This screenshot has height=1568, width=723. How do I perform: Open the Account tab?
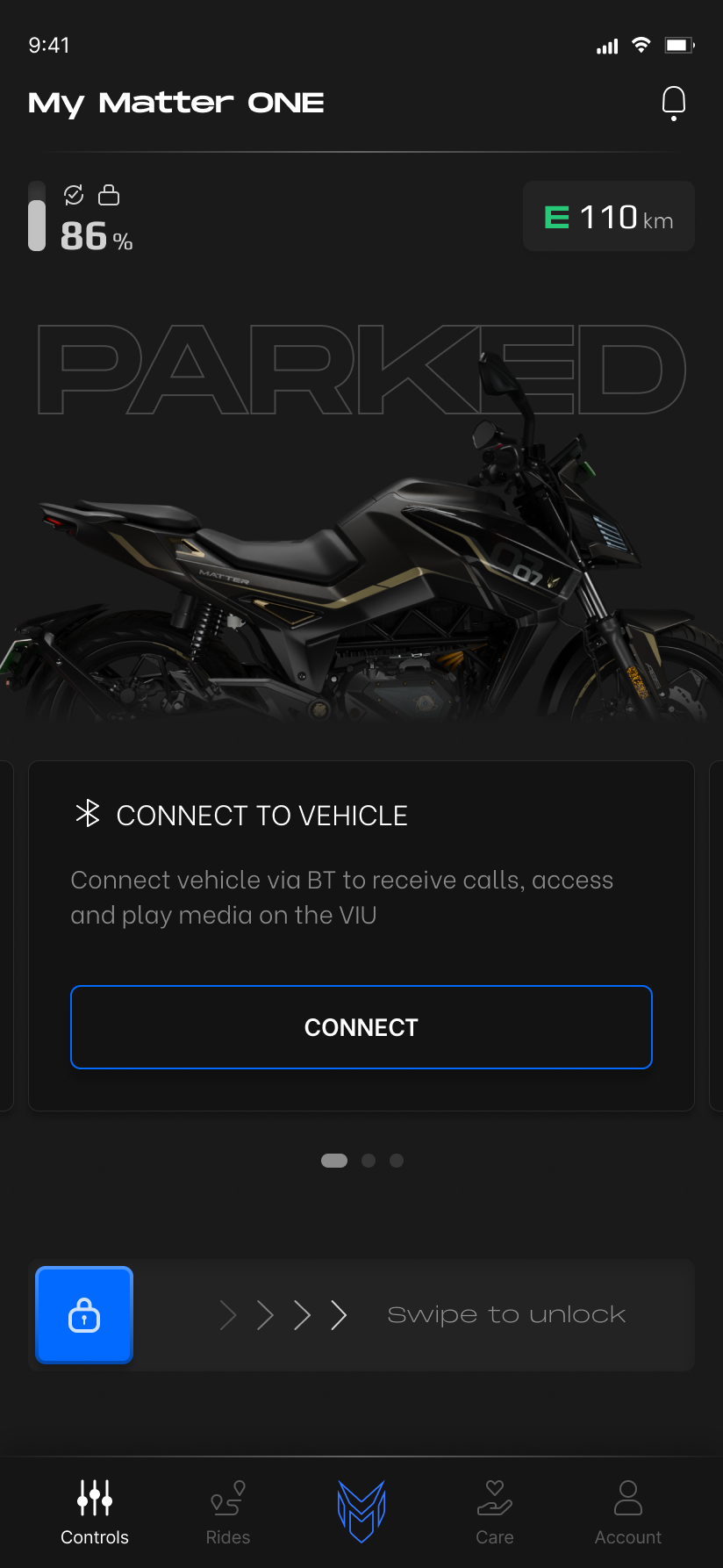(x=628, y=1513)
